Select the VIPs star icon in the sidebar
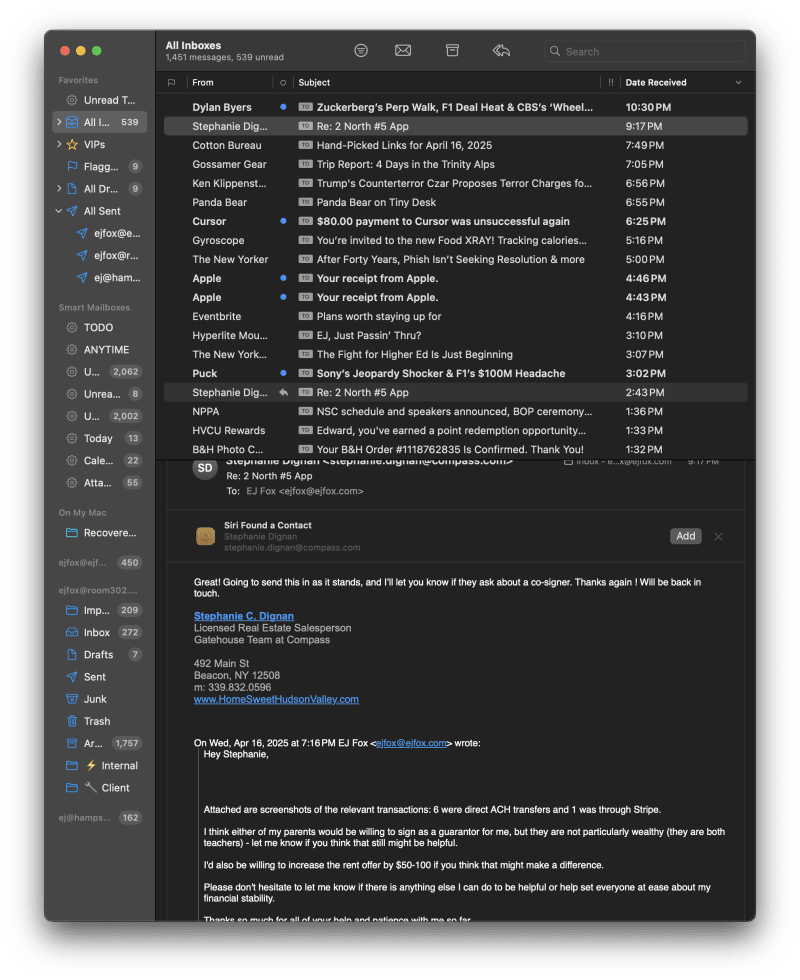Image resolution: width=800 pixels, height=980 pixels. pyautogui.click(x=71, y=145)
